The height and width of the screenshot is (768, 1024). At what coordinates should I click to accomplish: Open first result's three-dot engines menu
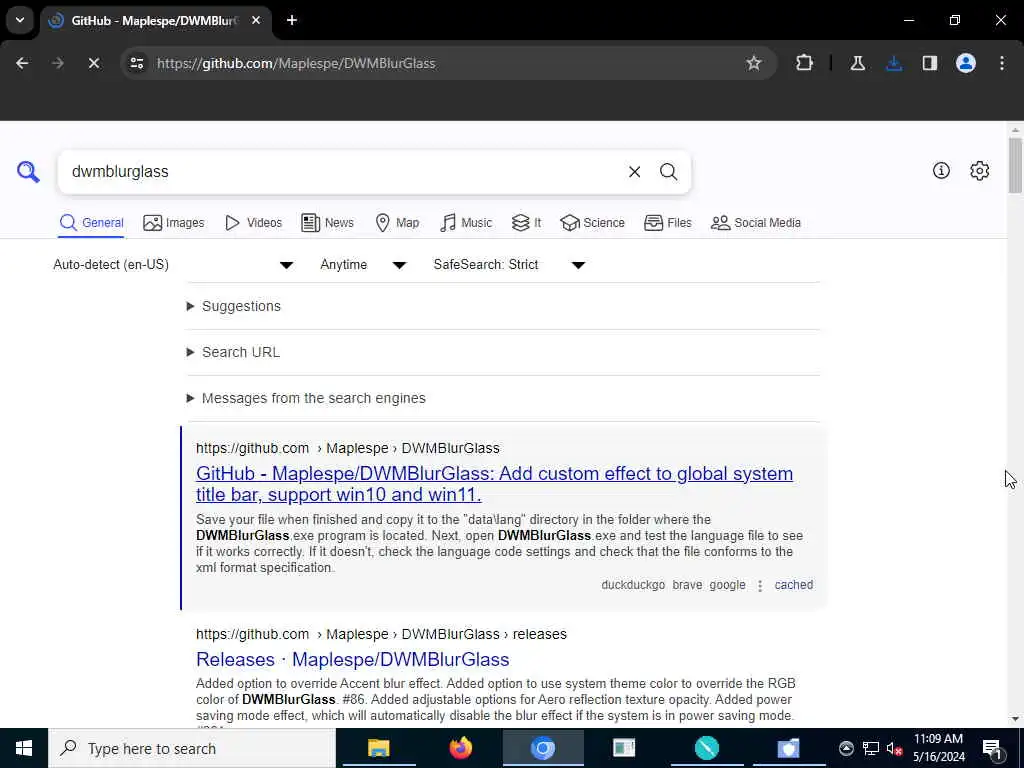point(760,585)
